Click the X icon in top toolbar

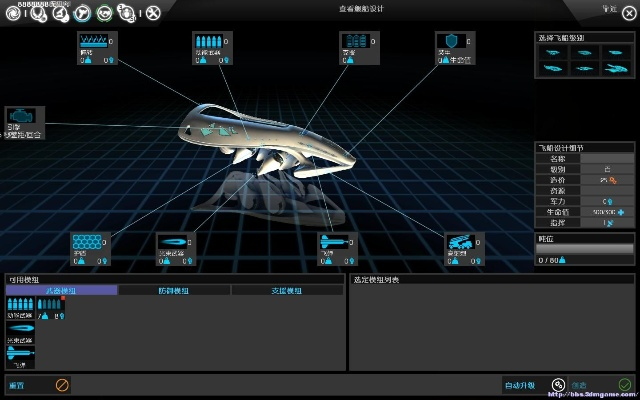pyautogui.click(x=152, y=13)
